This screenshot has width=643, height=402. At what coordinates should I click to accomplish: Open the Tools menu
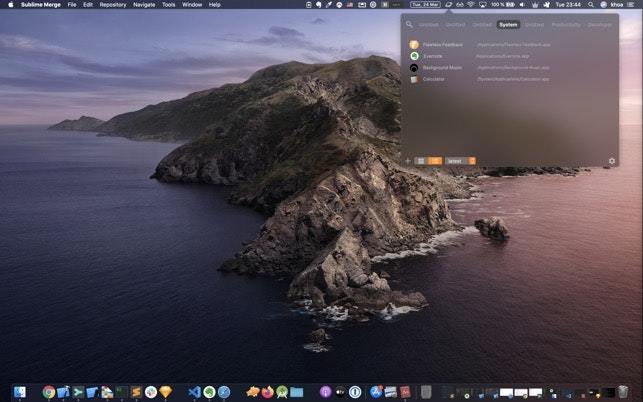[x=169, y=5]
